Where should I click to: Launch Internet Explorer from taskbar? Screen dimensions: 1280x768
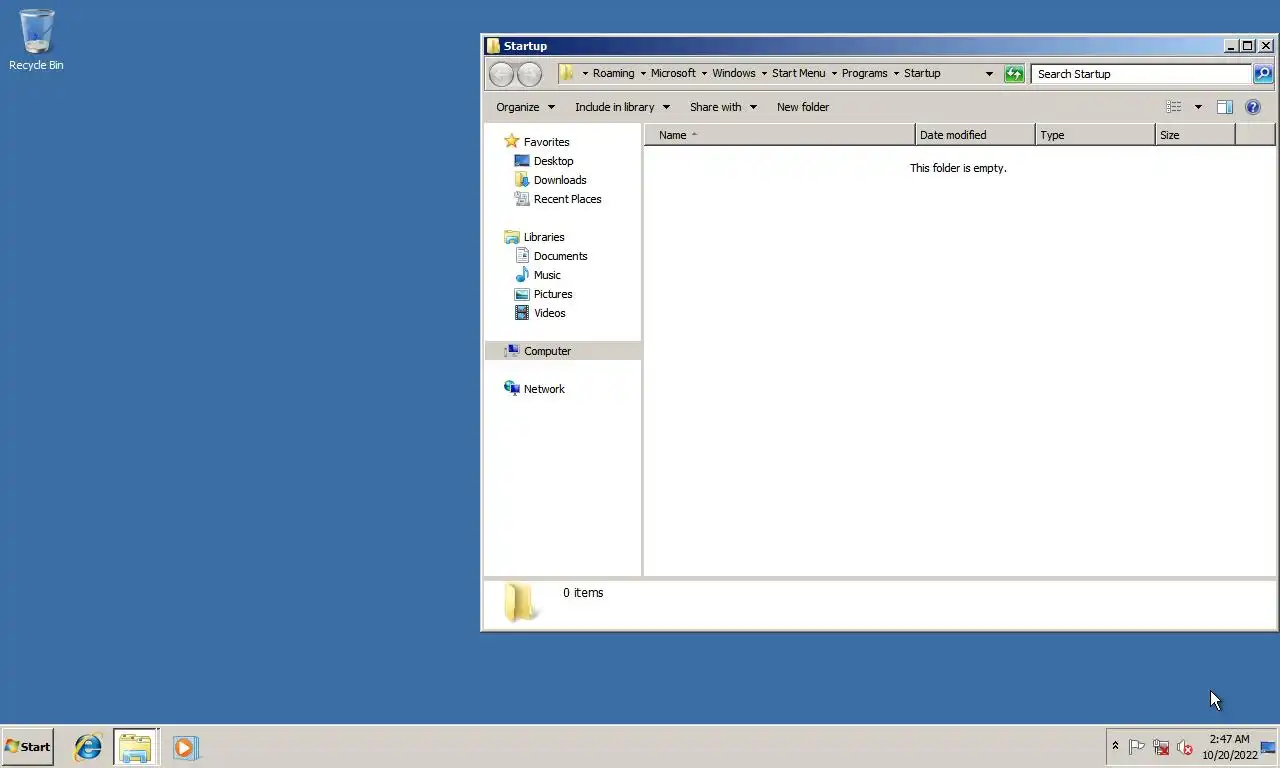(x=88, y=747)
